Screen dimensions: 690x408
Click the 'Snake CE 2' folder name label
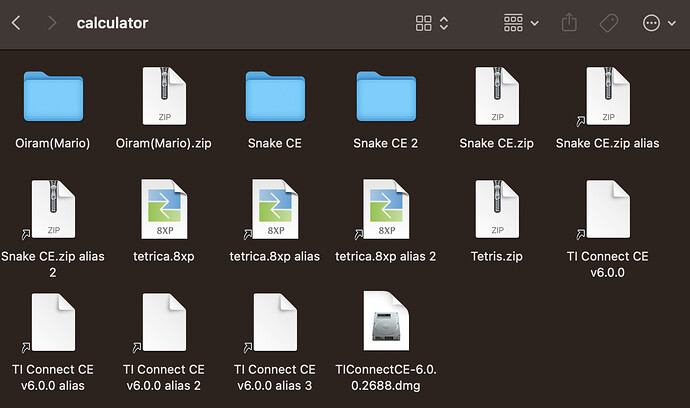[385, 143]
